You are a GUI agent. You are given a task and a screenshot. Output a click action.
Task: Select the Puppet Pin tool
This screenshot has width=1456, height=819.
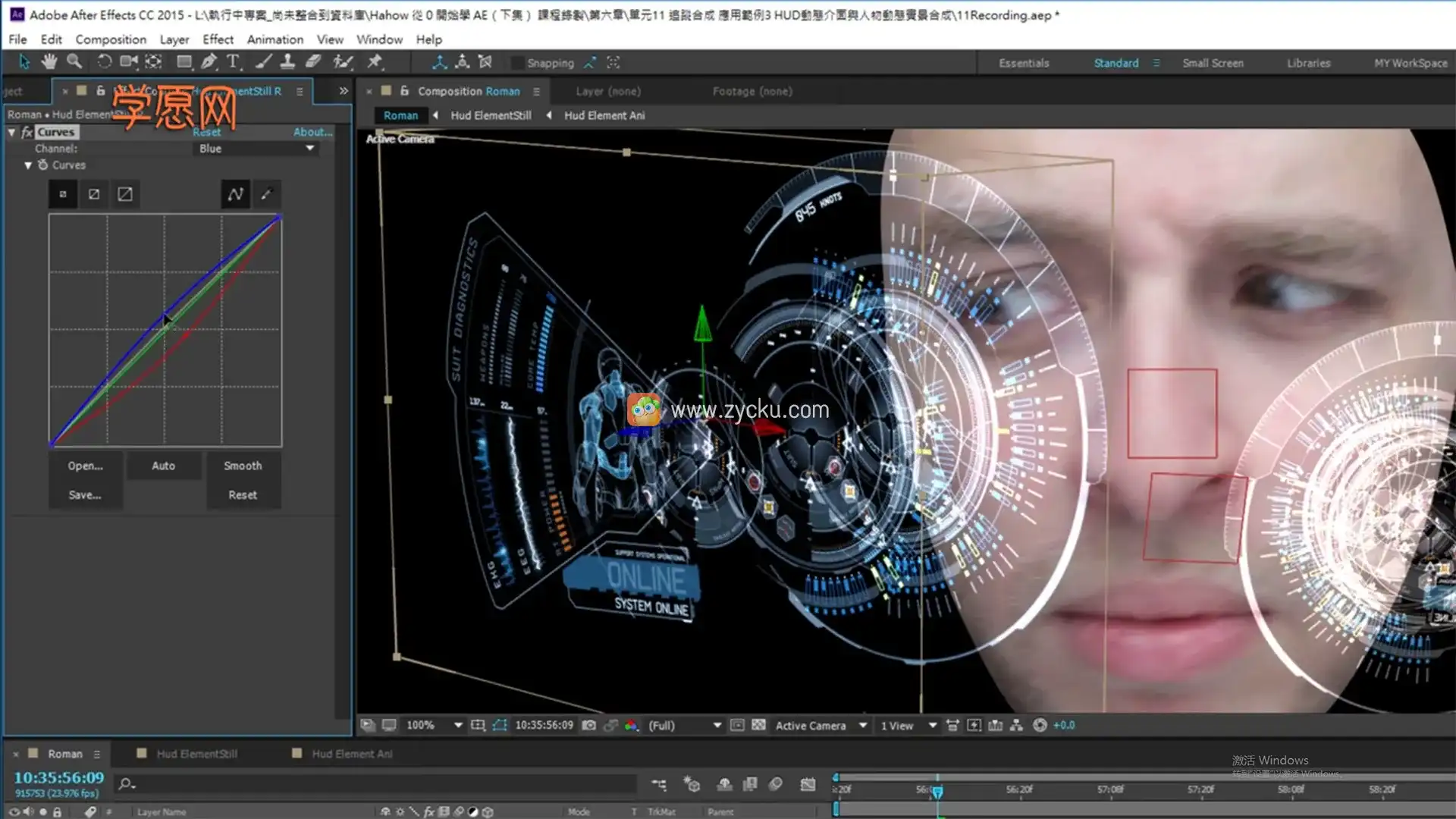pos(375,62)
